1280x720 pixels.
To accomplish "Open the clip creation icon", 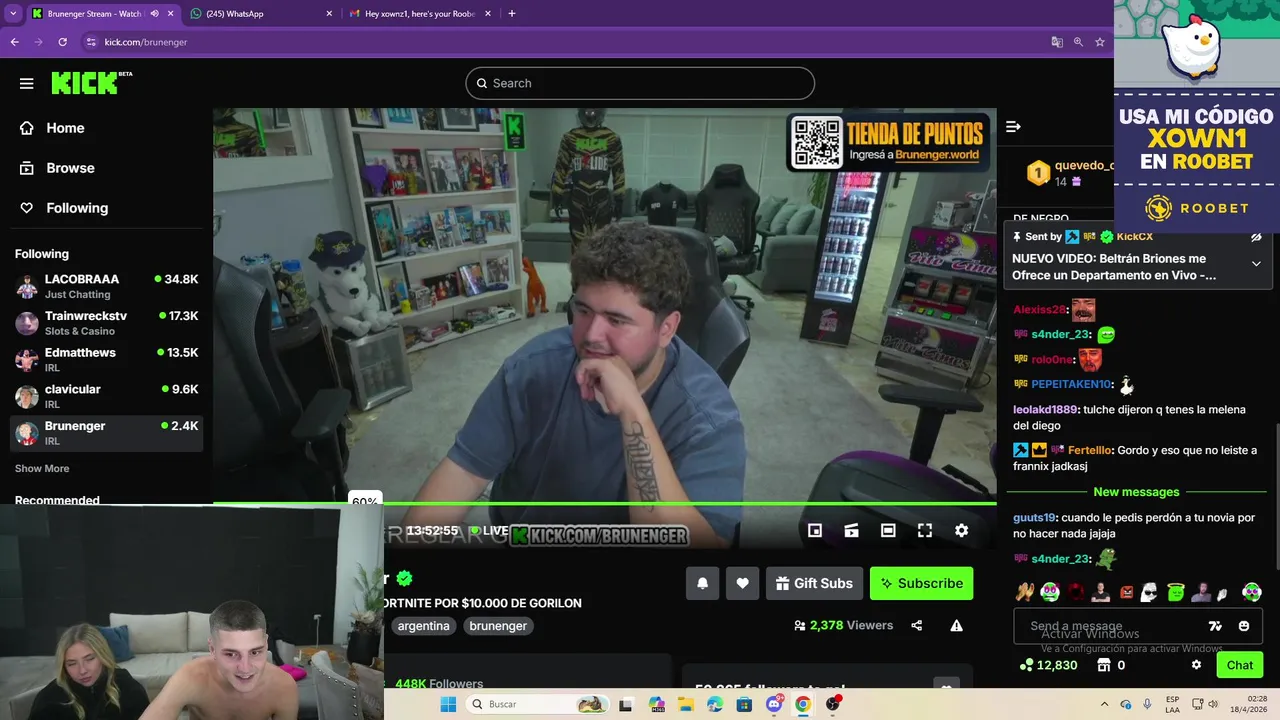I will 851,531.
